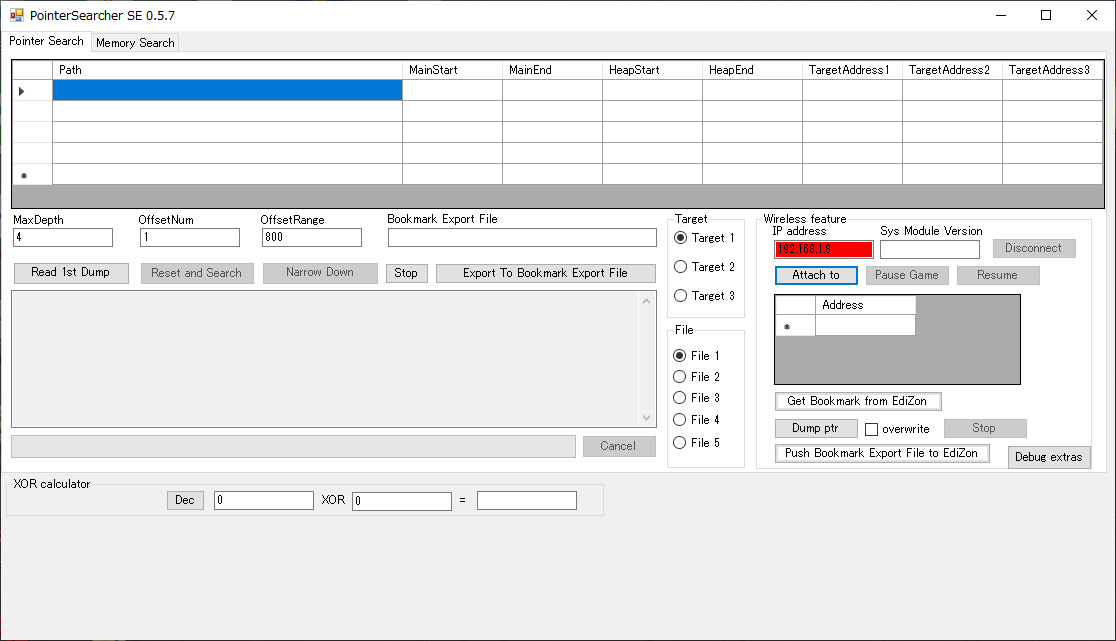This screenshot has height=641, width=1116.
Task: Click the log box scroll up arrow
Action: pos(646,302)
